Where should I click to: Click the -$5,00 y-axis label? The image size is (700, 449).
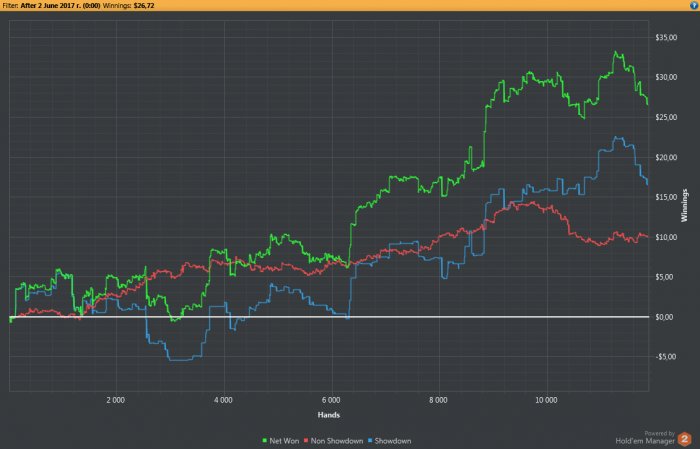pyautogui.click(x=665, y=357)
